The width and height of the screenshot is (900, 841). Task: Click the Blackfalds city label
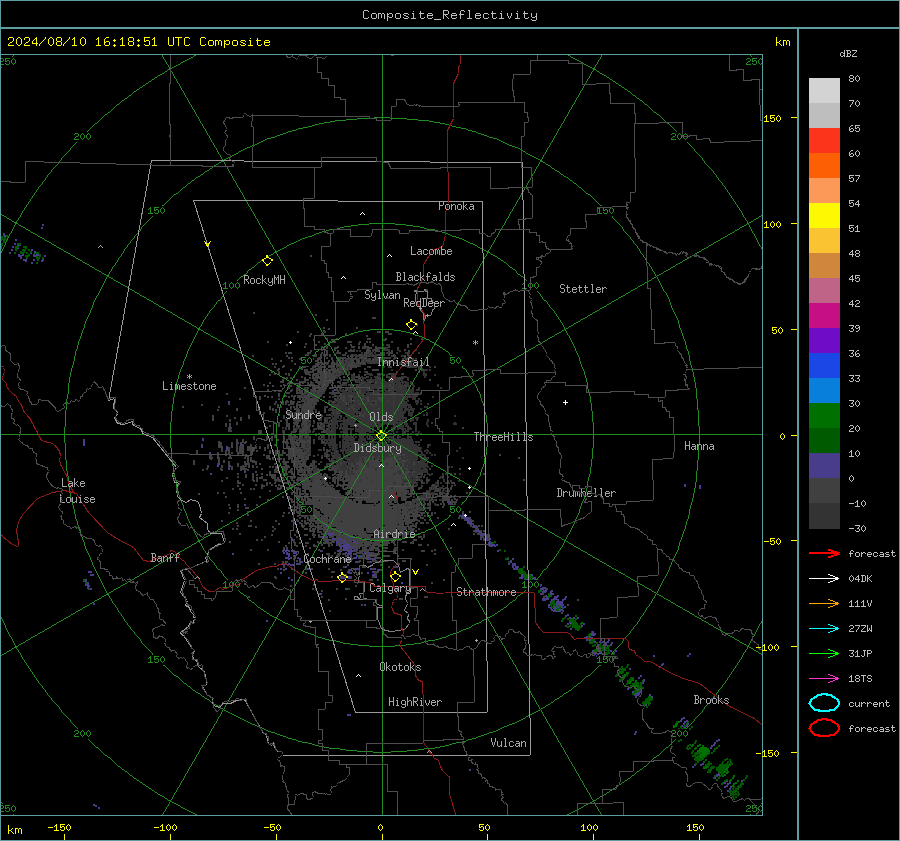click(425, 277)
